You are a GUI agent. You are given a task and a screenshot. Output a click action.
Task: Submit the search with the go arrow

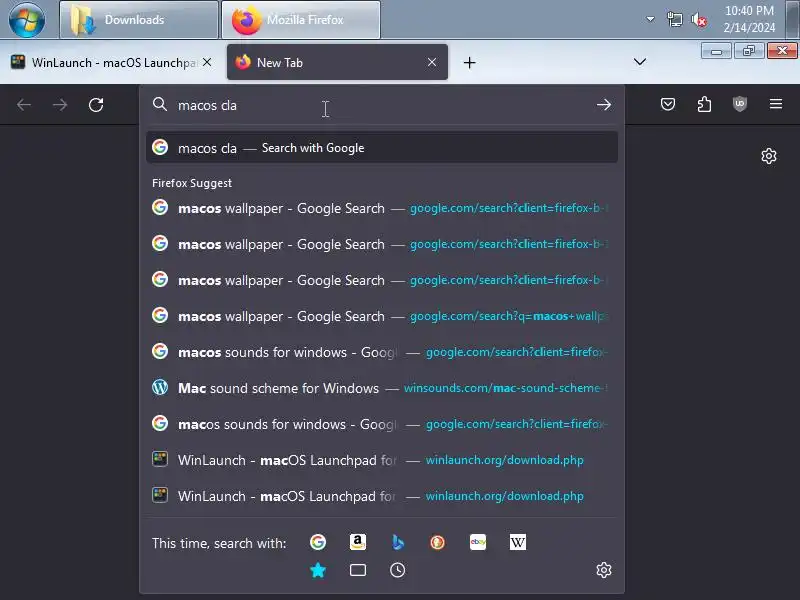click(x=604, y=105)
